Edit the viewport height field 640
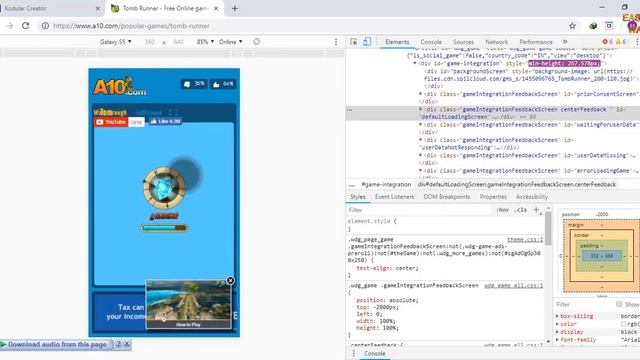The image size is (640, 360). pos(178,42)
